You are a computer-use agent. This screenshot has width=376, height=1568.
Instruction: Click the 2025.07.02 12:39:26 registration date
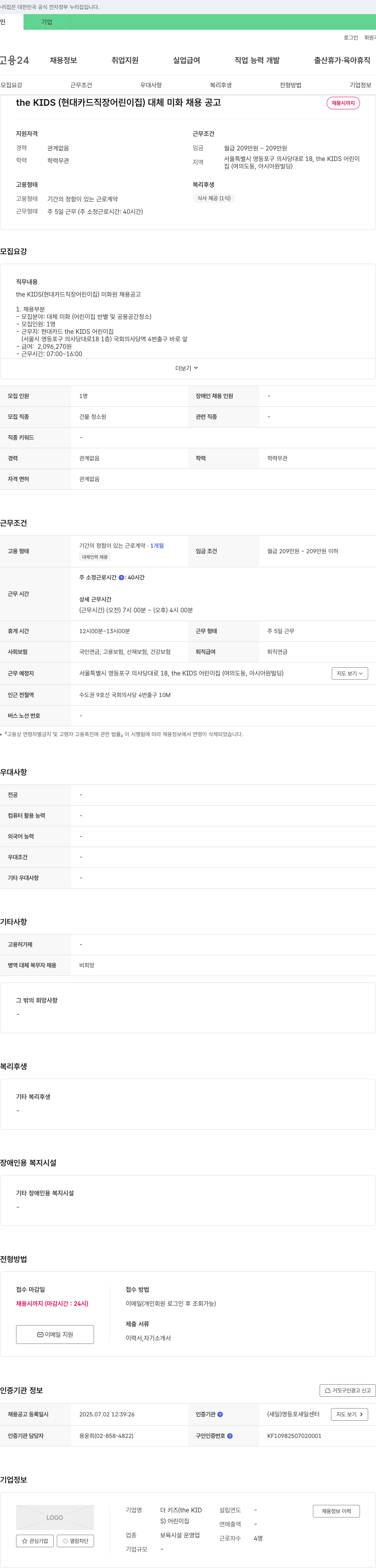point(107,1414)
